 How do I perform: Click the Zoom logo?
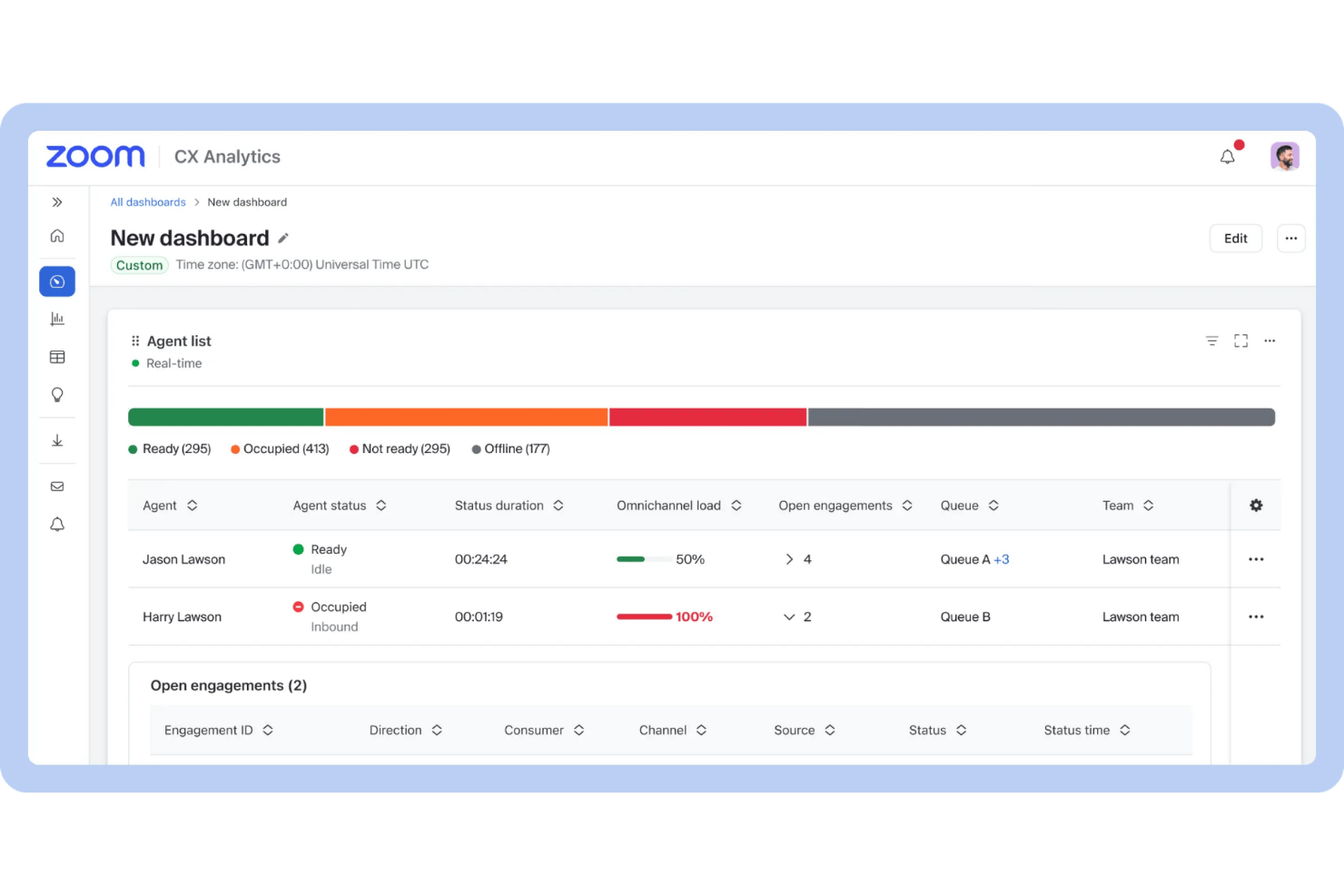(95, 156)
